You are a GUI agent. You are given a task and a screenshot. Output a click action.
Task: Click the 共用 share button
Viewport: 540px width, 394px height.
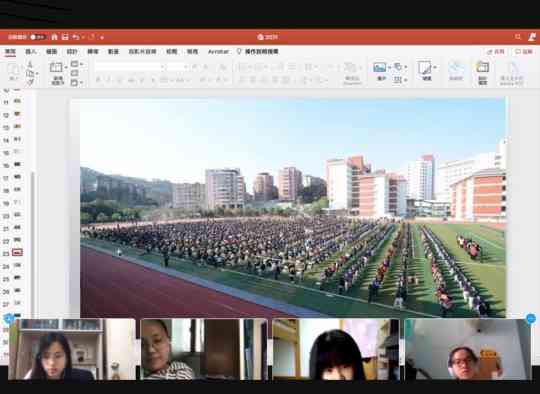tap(496, 52)
